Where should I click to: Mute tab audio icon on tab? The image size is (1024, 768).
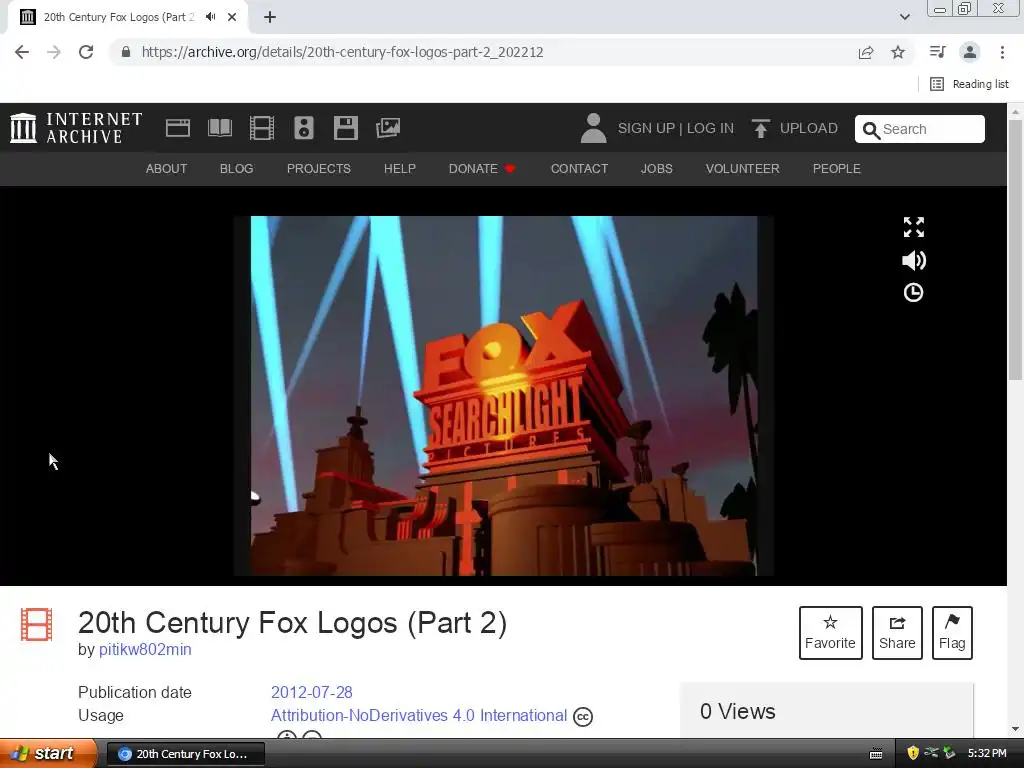pyautogui.click(x=210, y=17)
